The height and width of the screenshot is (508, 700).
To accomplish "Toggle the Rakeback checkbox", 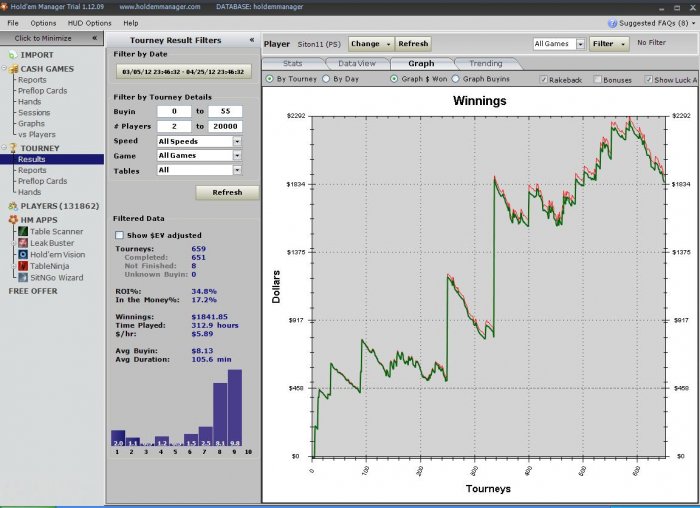I will (x=543, y=79).
